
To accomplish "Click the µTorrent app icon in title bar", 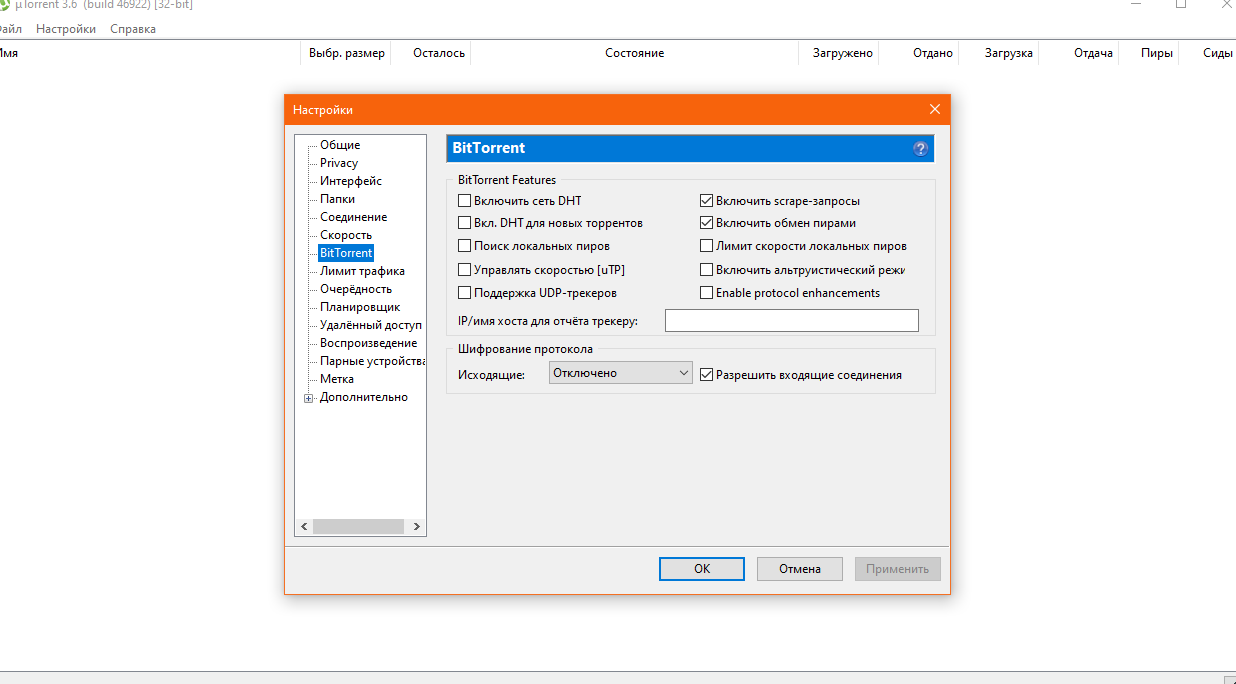I will click(5, 5).
